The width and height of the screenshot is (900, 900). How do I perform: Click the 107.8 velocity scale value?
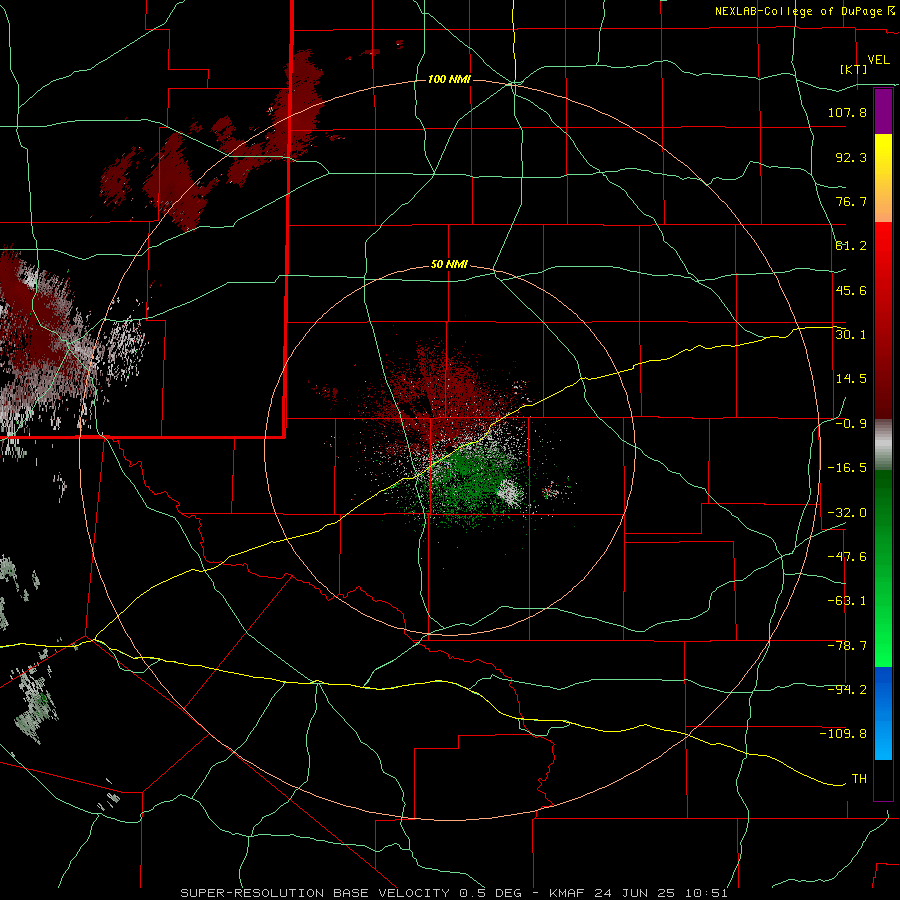click(847, 112)
